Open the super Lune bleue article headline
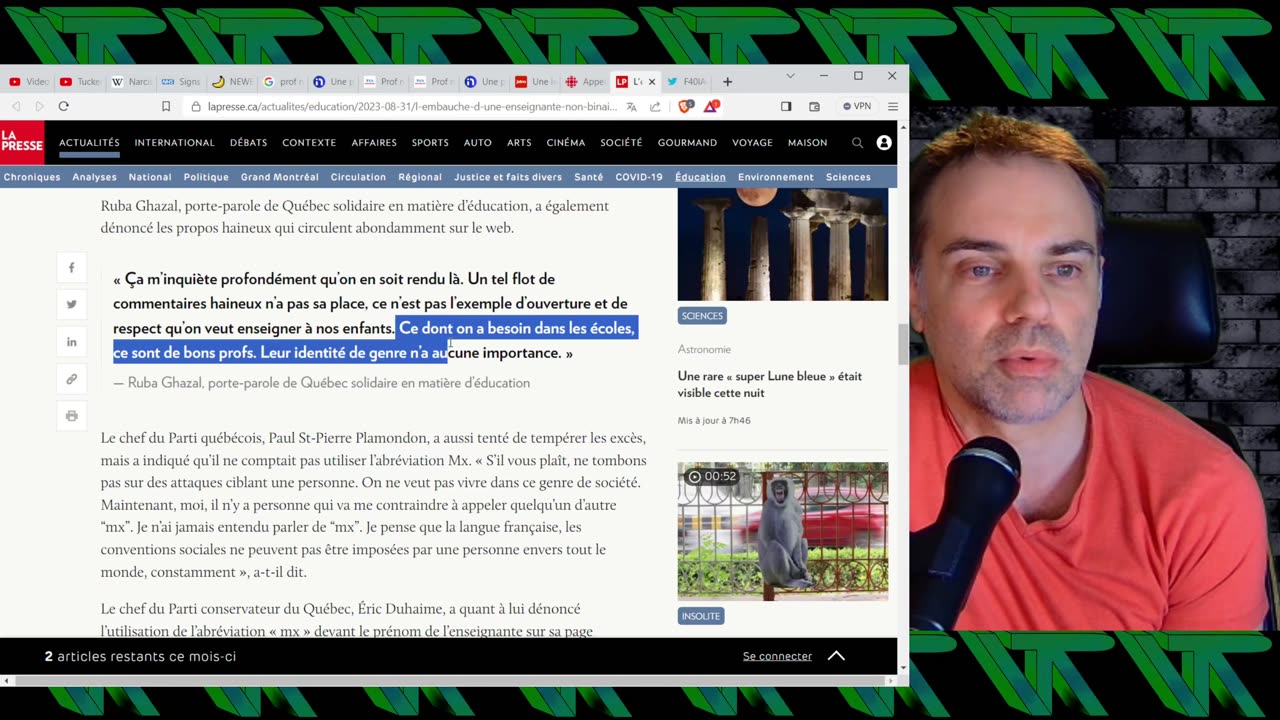Viewport: 1280px width, 720px height. pyautogui.click(x=770, y=384)
